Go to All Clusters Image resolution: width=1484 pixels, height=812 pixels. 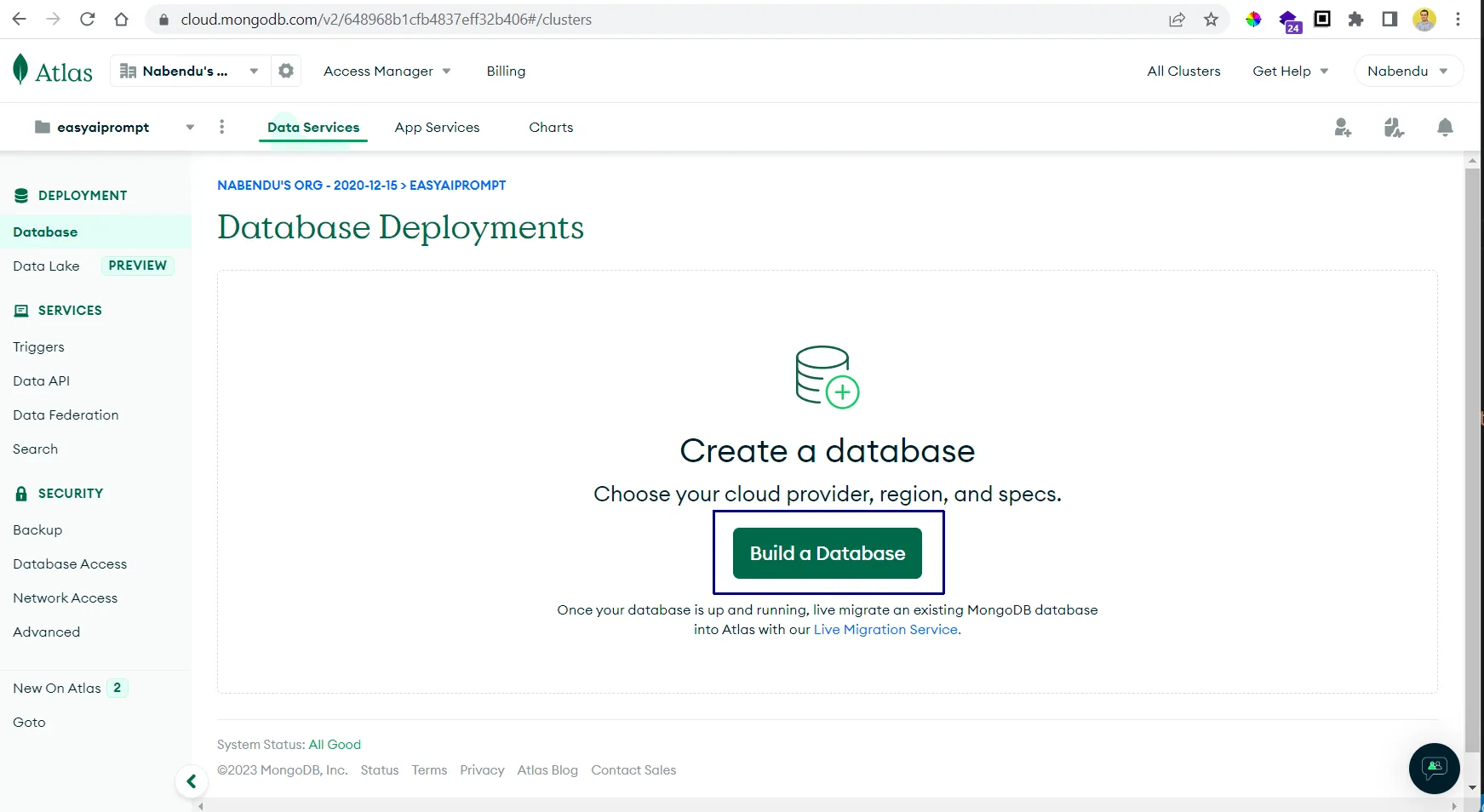point(1183,71)
